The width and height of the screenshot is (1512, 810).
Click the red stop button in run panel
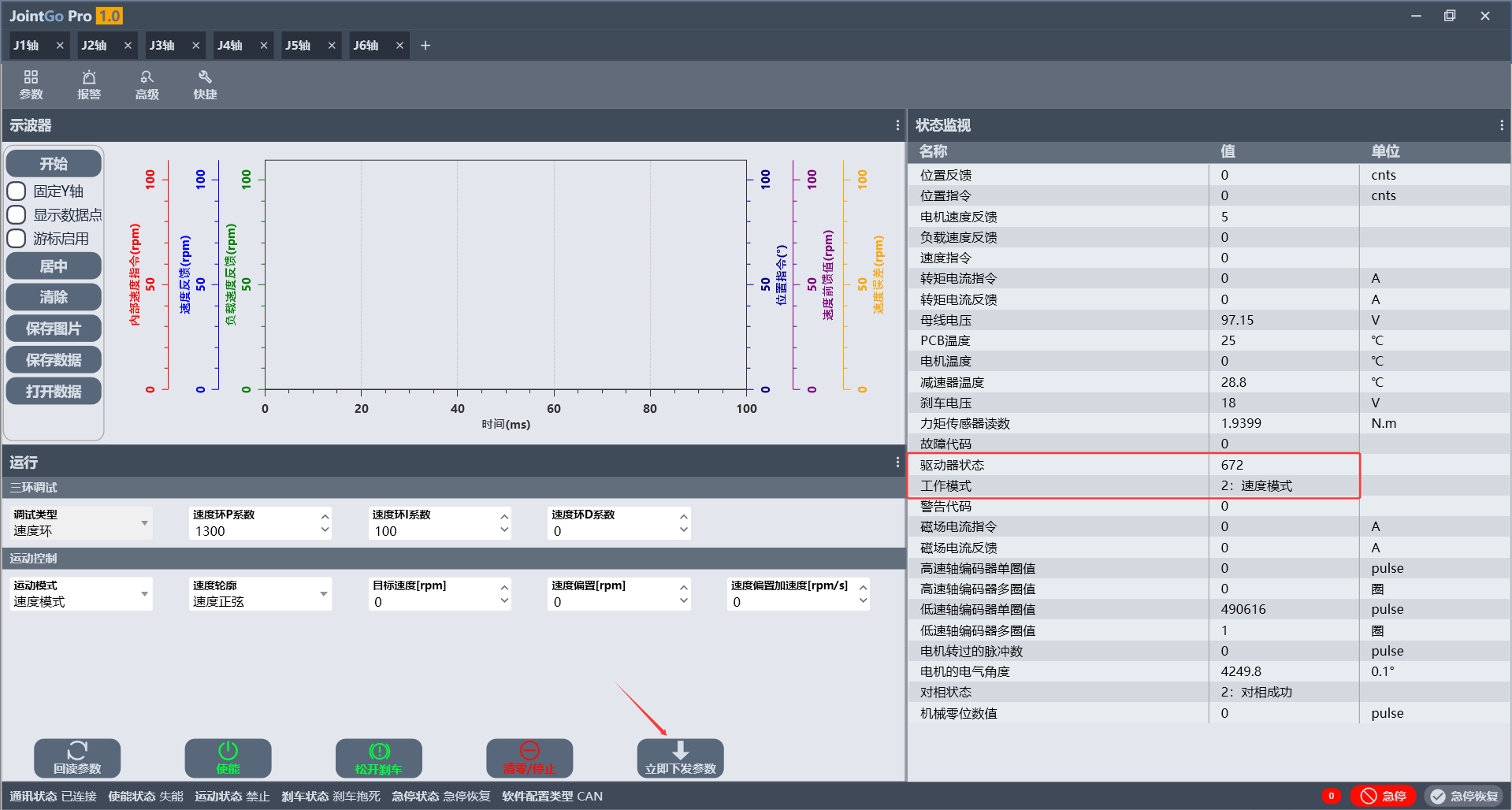point(529,758)
